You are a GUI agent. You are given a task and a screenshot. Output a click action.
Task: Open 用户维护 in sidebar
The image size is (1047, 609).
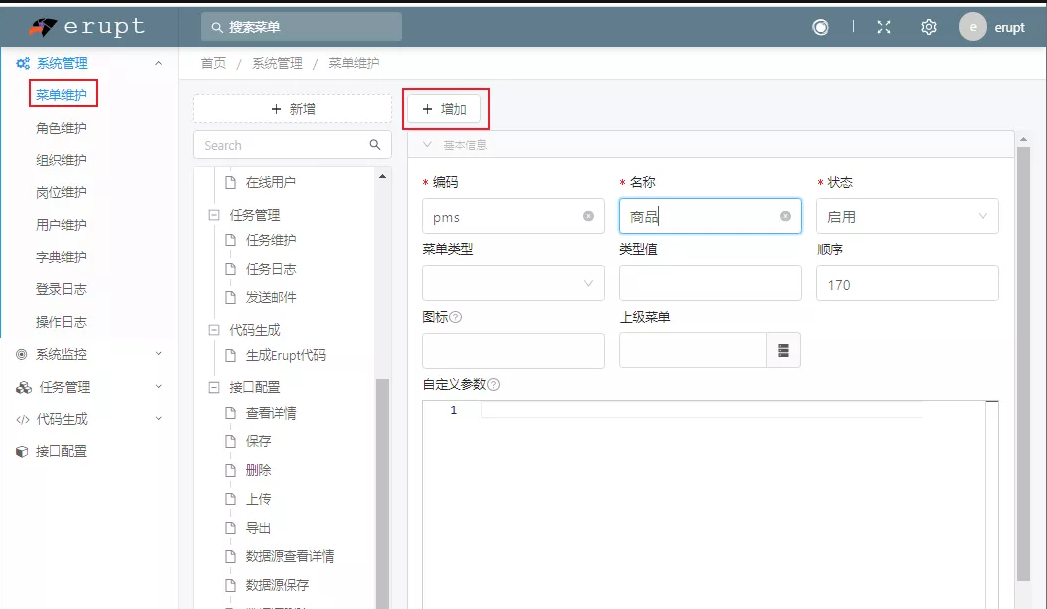tap(61, 225)
